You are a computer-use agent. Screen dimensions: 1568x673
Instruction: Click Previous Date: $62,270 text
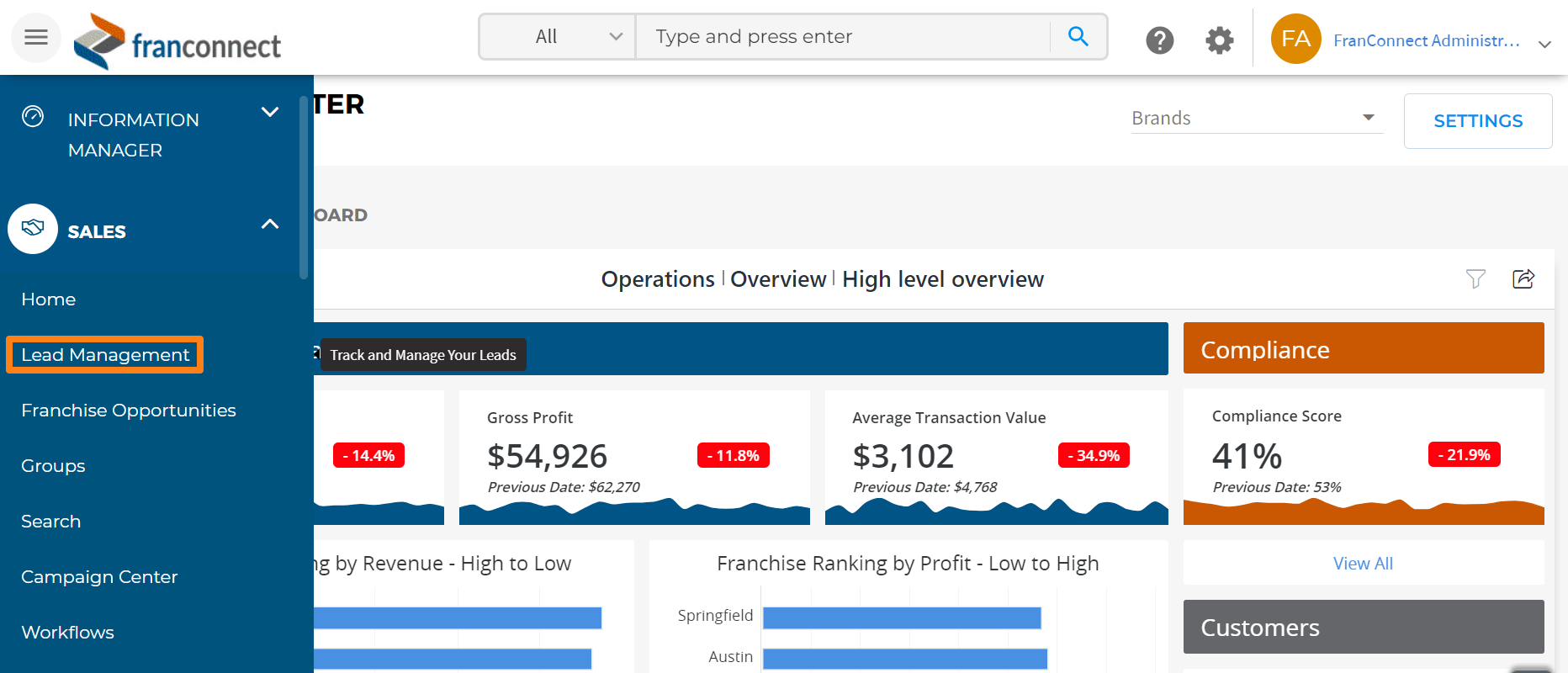click(564, 487)
